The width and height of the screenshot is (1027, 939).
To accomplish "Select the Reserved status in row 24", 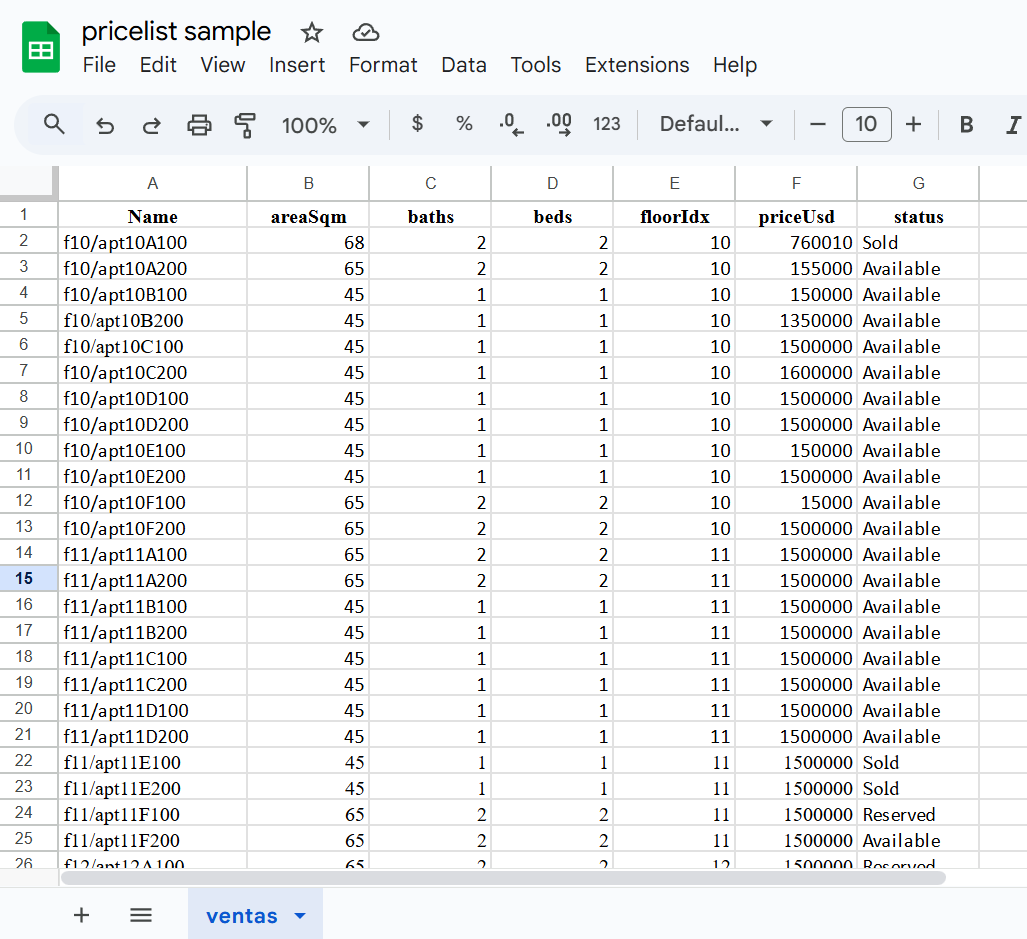I will coord(918,814).
